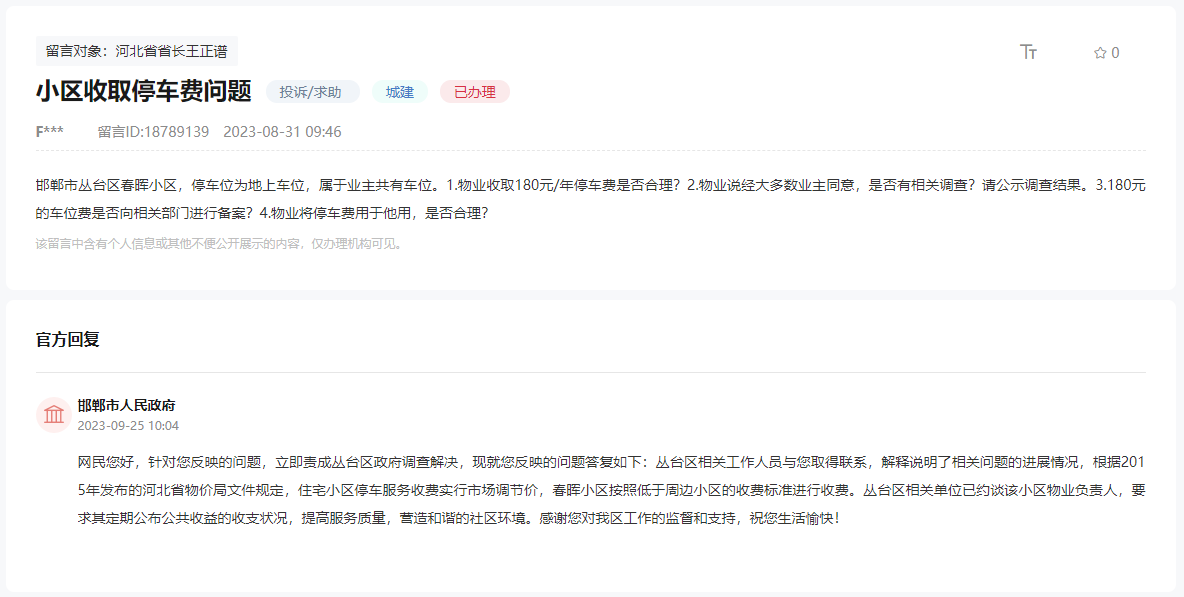The width and height of the screenshot is (1184, 597).
Task: Click the 投诉/求助 tag
Action: [x=312, y=92]
